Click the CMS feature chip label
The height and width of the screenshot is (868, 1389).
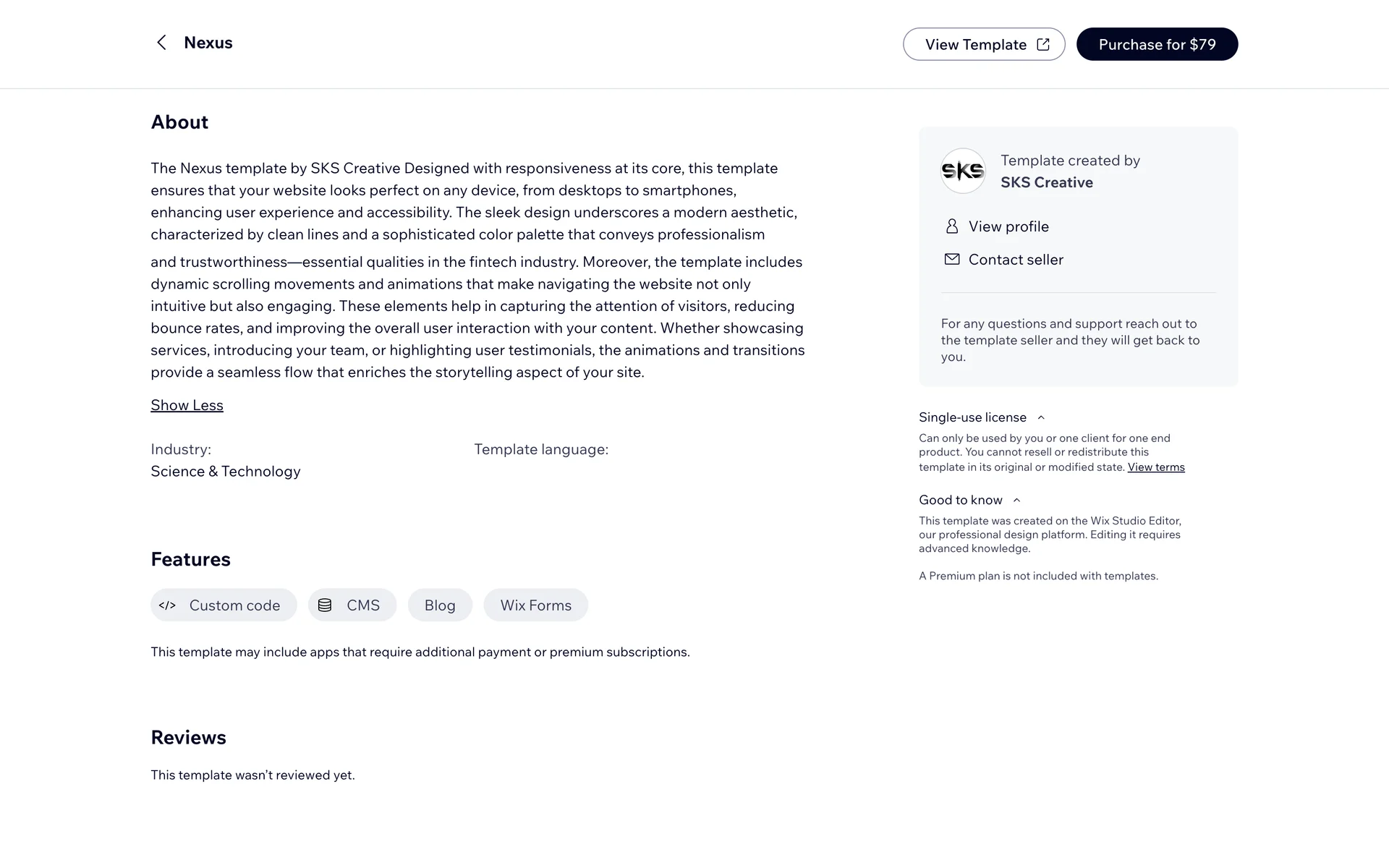pyautogui.click(x=363, y=605)
